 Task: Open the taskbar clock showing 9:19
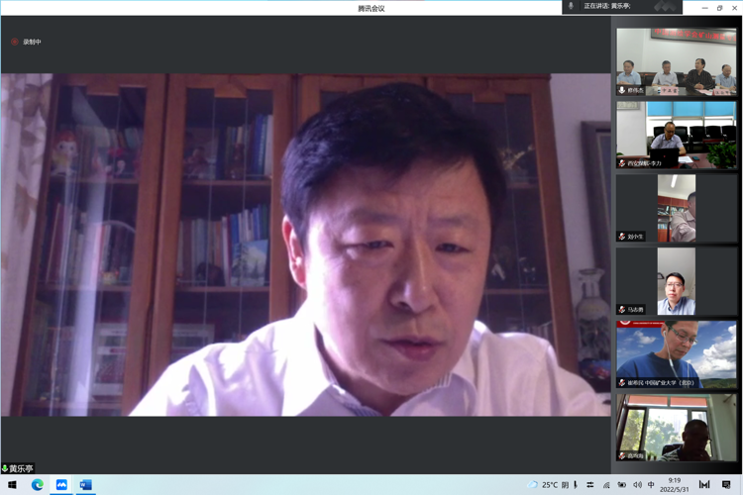coord(675,485)
